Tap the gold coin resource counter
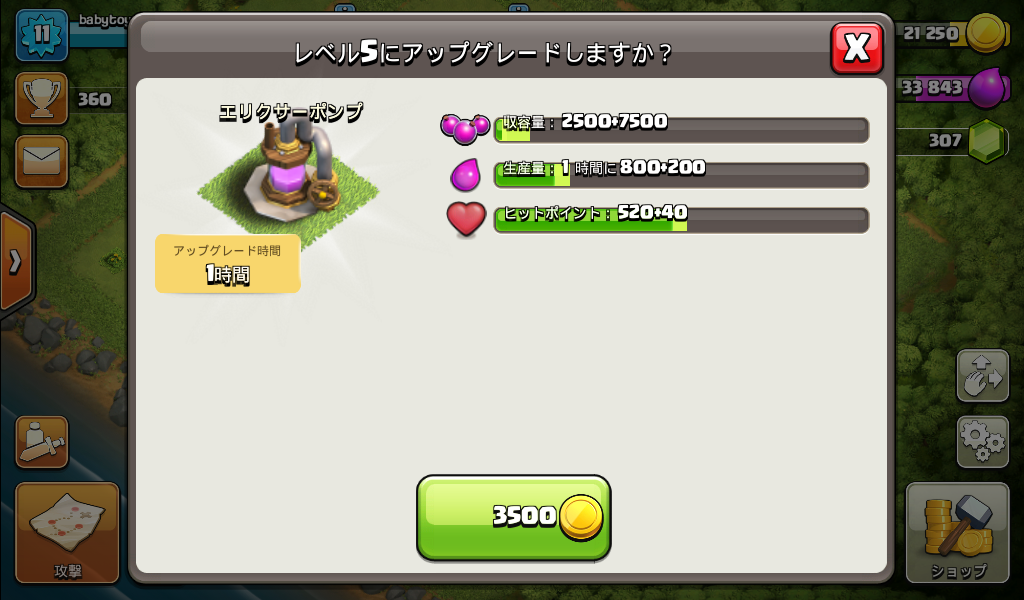This screenshot has height=600, width=1024. (953, 33)
